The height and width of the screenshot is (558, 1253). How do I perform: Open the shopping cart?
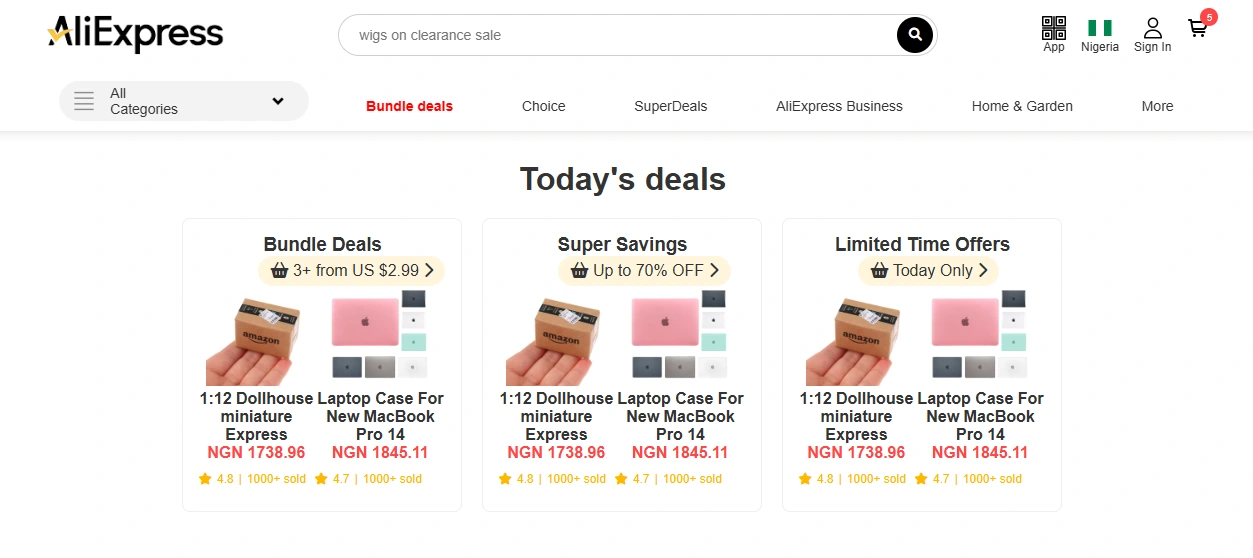pyautogui.click(x=1198, y=28)
